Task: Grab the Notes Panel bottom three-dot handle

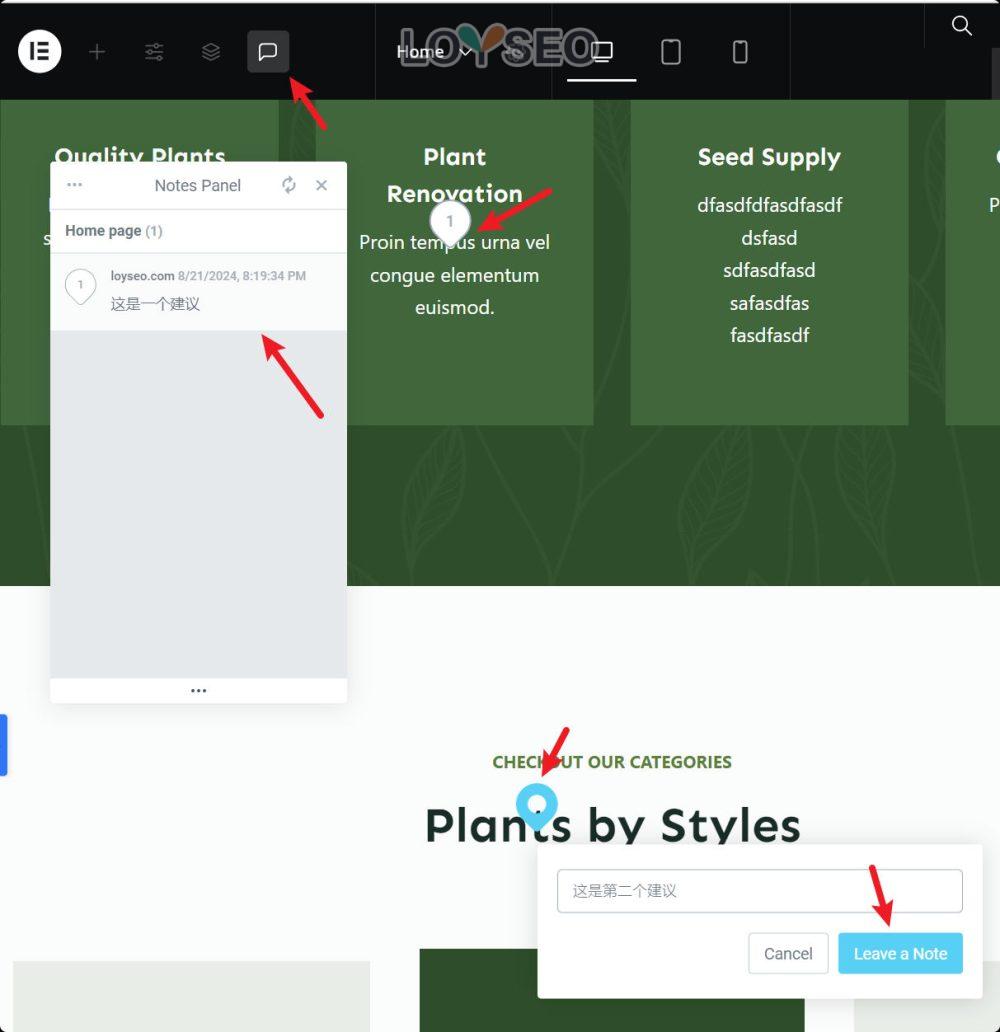Action: (x=198, y=690)
